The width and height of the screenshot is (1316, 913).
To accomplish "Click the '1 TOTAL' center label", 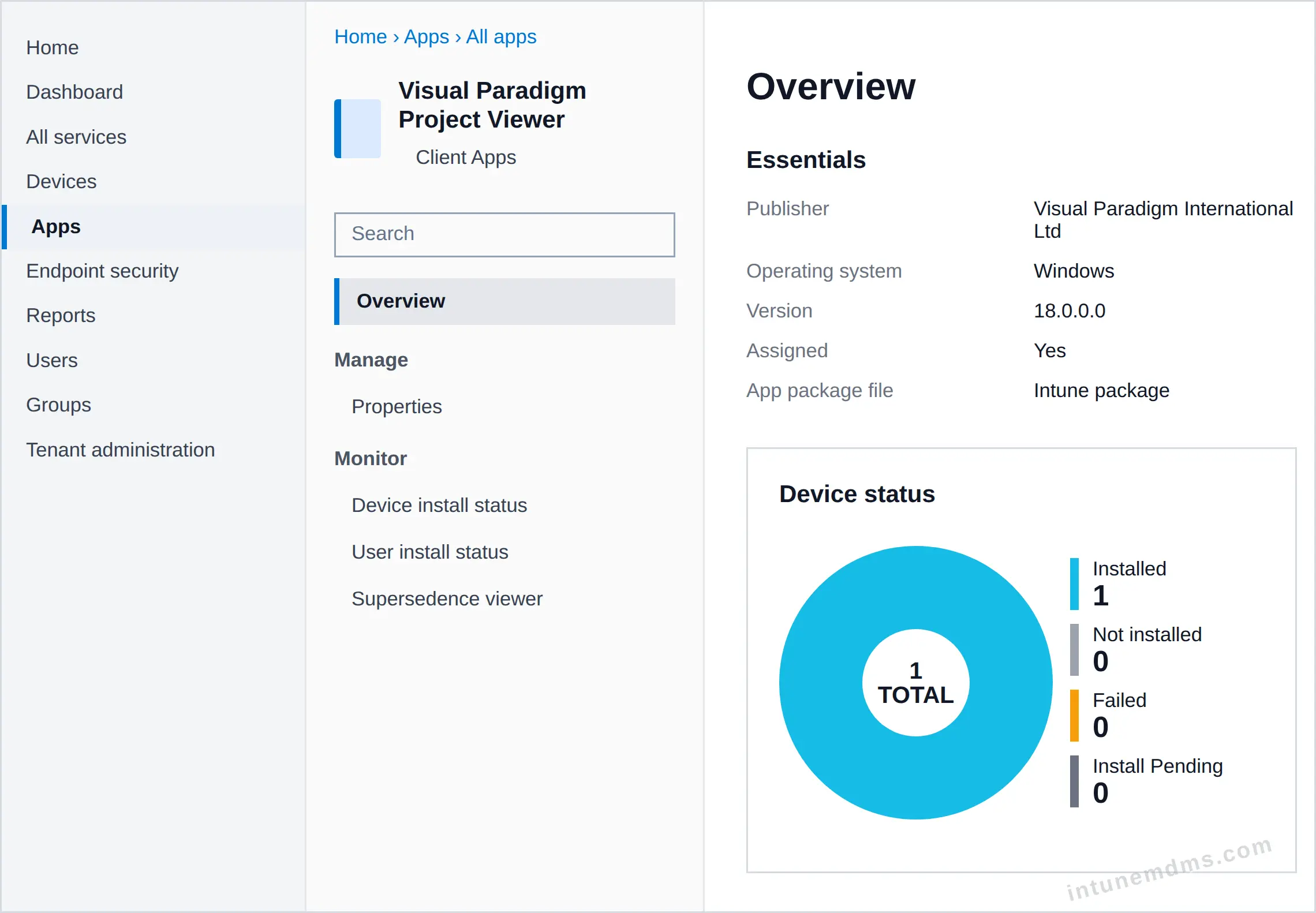I will (x=916, y=683).
